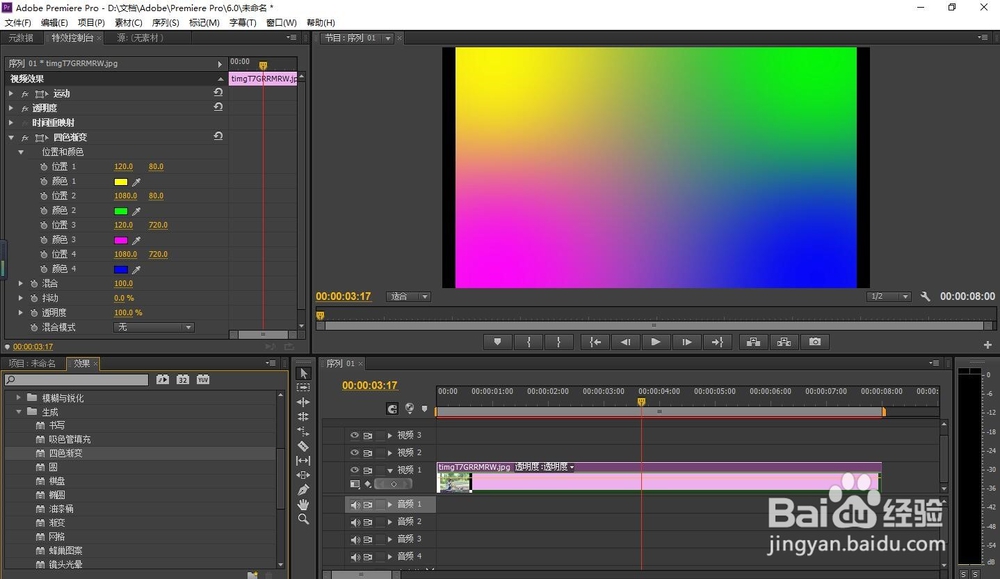Select the Rate Stretch tool
The width and height of the screenshot is (1000, 579).
tap(304, 432)
